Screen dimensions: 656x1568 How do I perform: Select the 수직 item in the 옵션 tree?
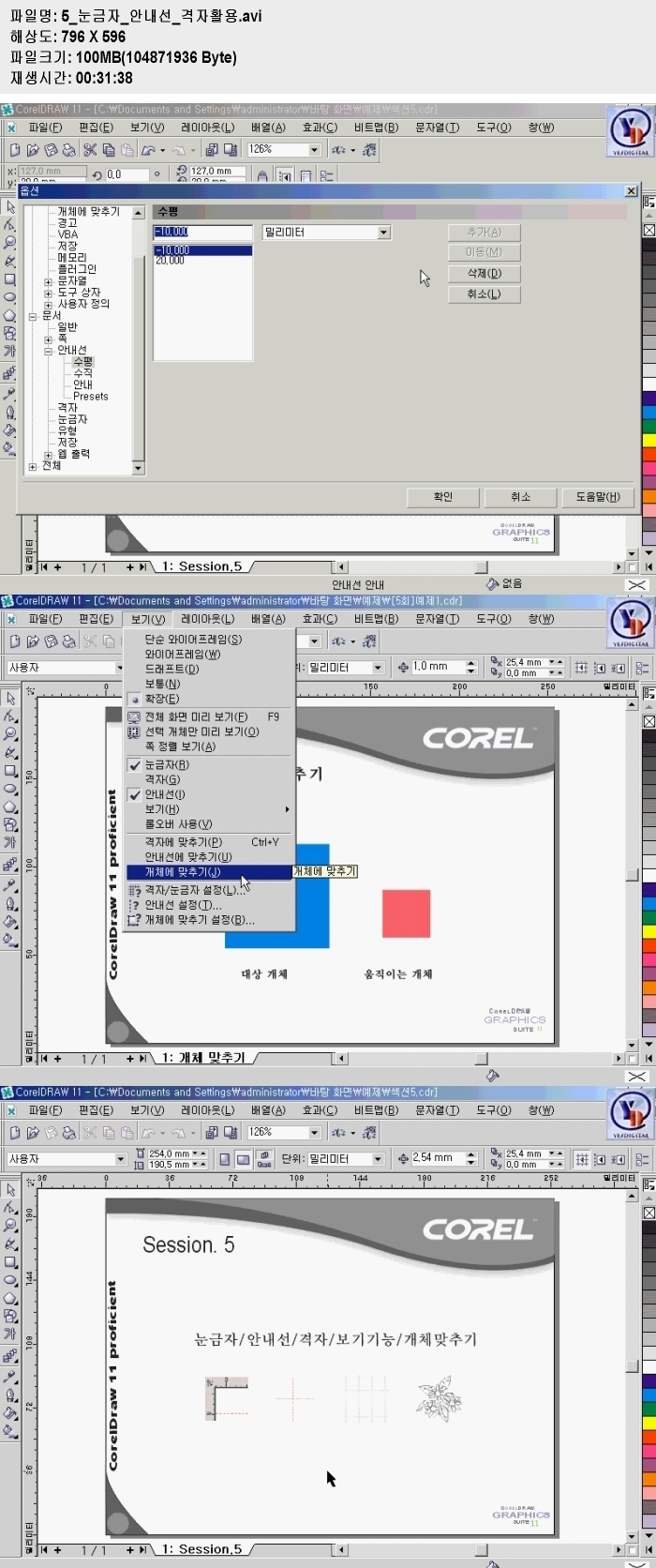(82, 373)
